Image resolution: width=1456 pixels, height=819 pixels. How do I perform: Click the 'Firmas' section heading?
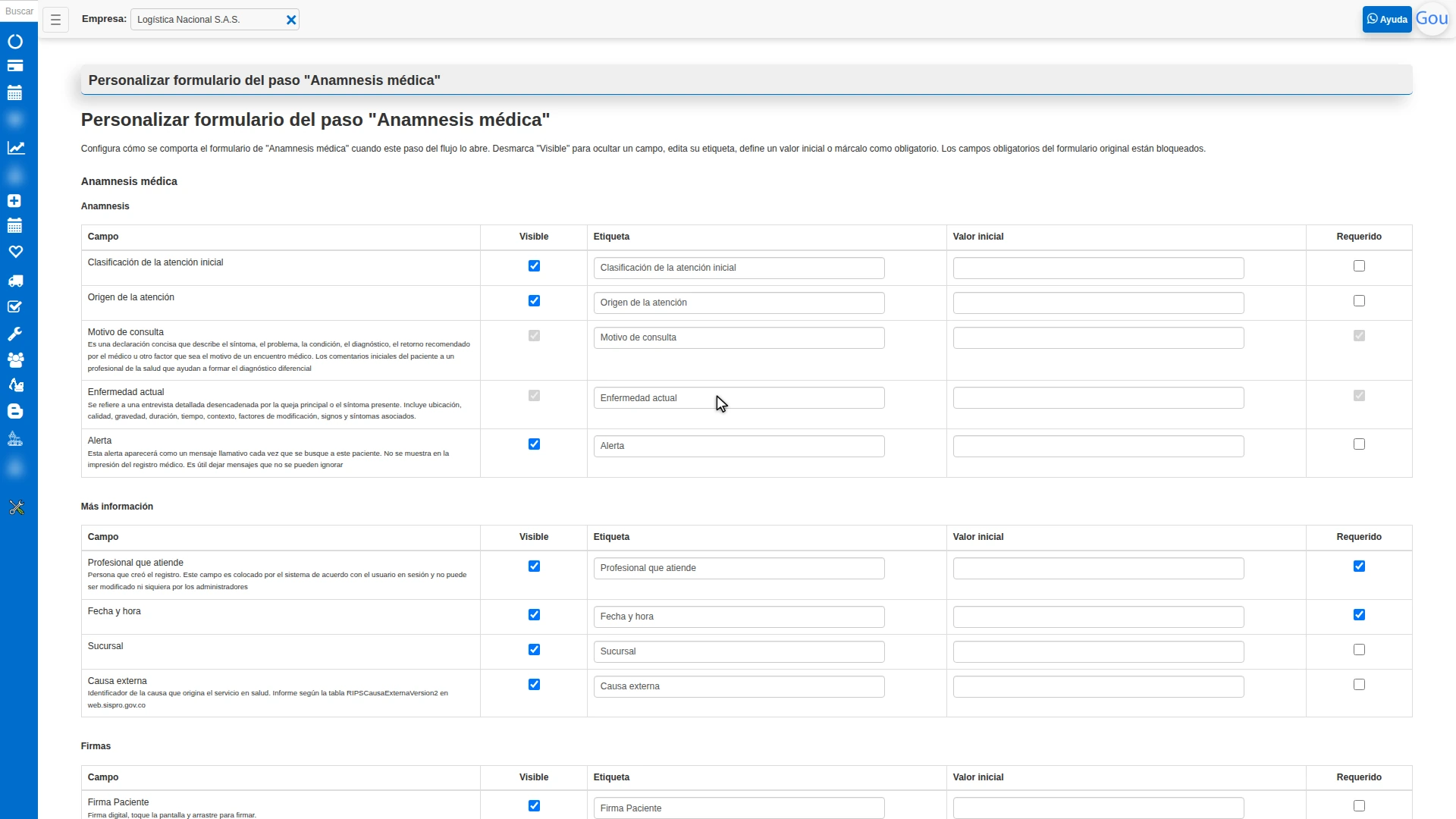(x=96, y=746)
